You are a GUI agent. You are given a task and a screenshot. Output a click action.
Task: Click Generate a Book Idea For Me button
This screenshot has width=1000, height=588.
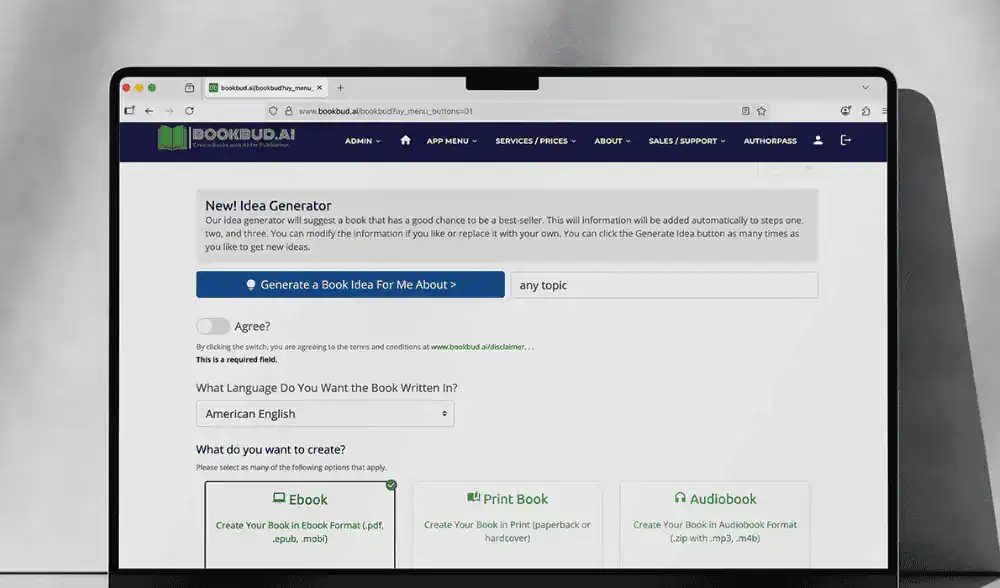pyautogui.click(x=350, y=285)
